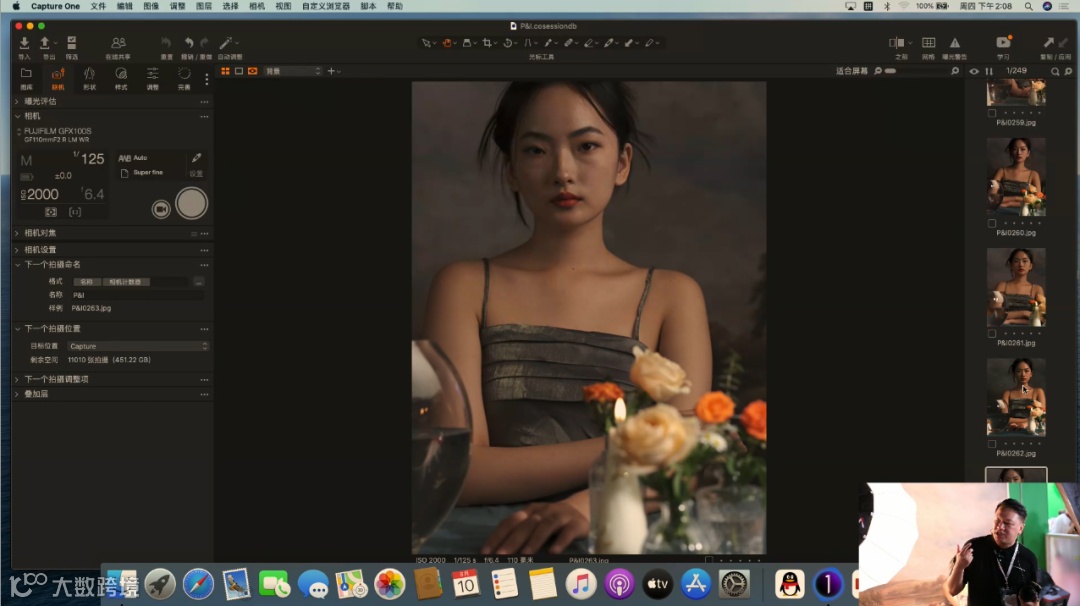Click the copy adjustments arrow icon
The width and height of the screenshot is (1080, 606).
(x=1048, y=43)
